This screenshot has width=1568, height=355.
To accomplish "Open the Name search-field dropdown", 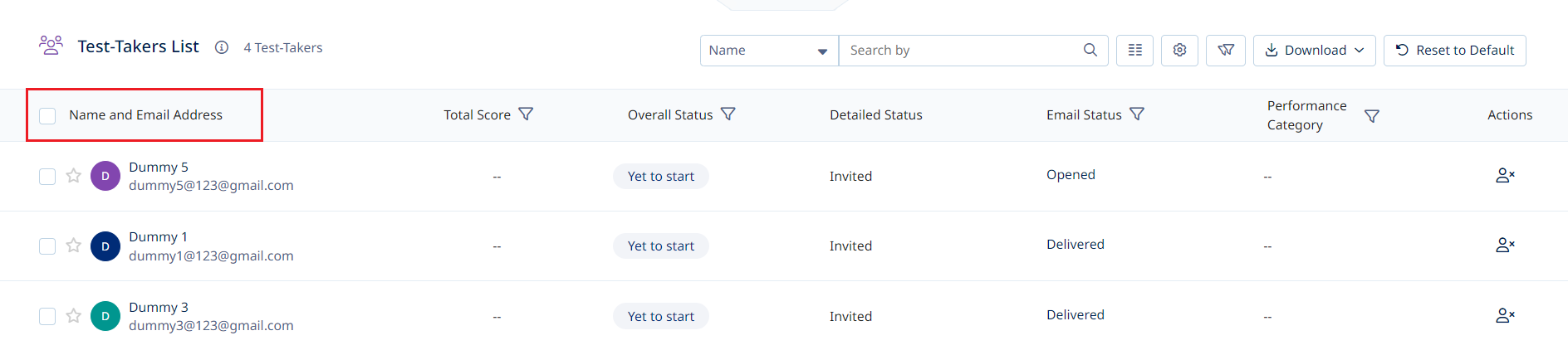I will [x=769, y=51].
